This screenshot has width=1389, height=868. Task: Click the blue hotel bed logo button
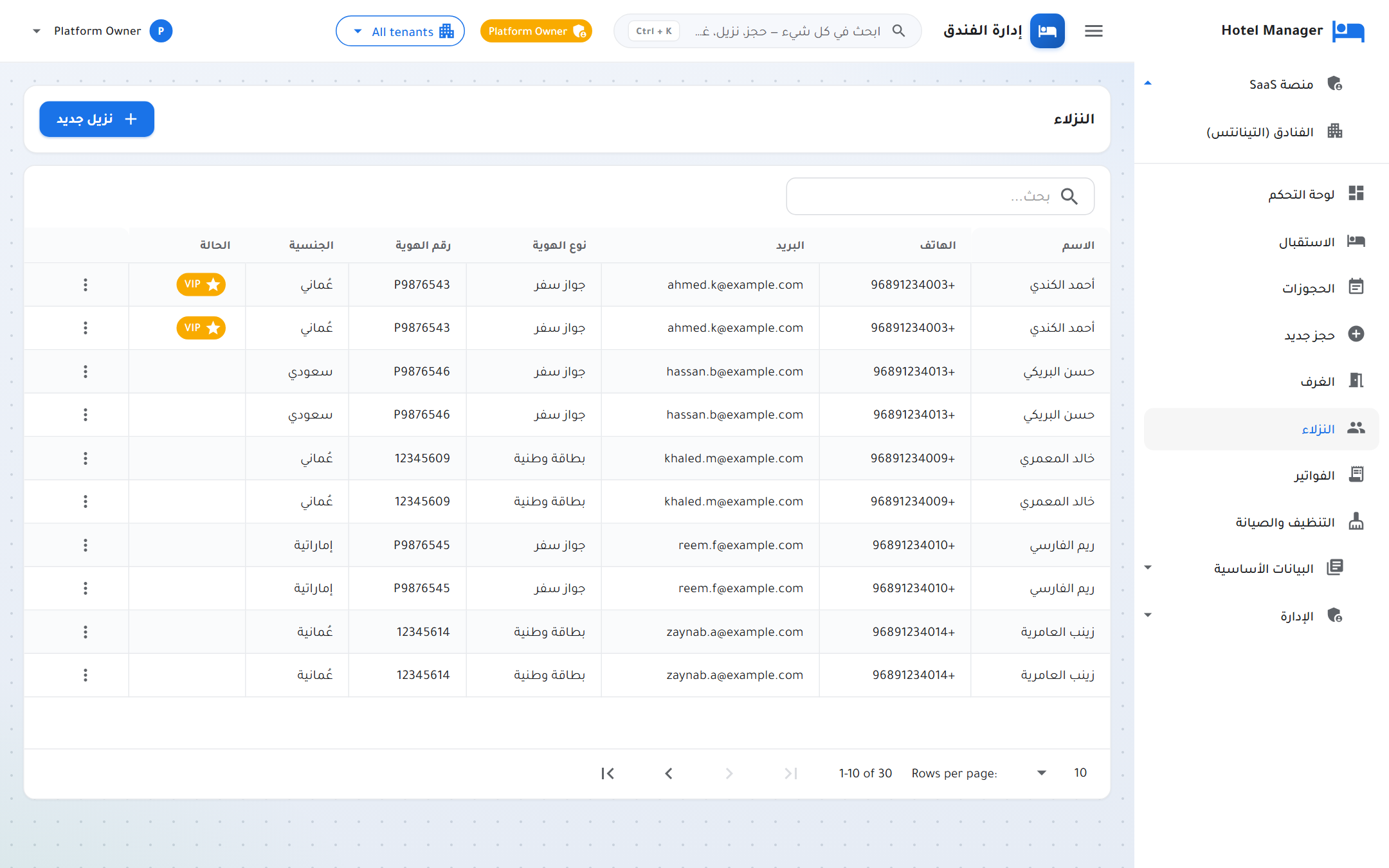(x=1047, y=31)
